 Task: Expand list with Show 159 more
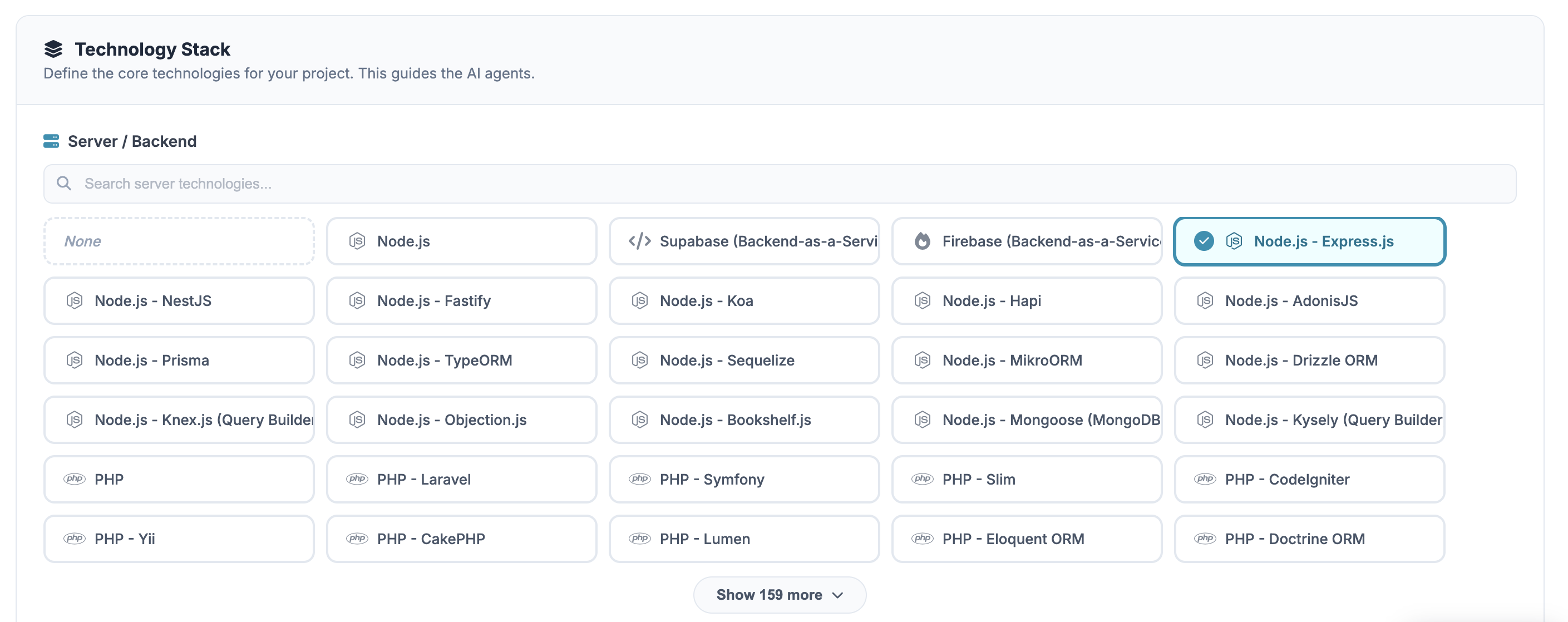coord(780,595)
